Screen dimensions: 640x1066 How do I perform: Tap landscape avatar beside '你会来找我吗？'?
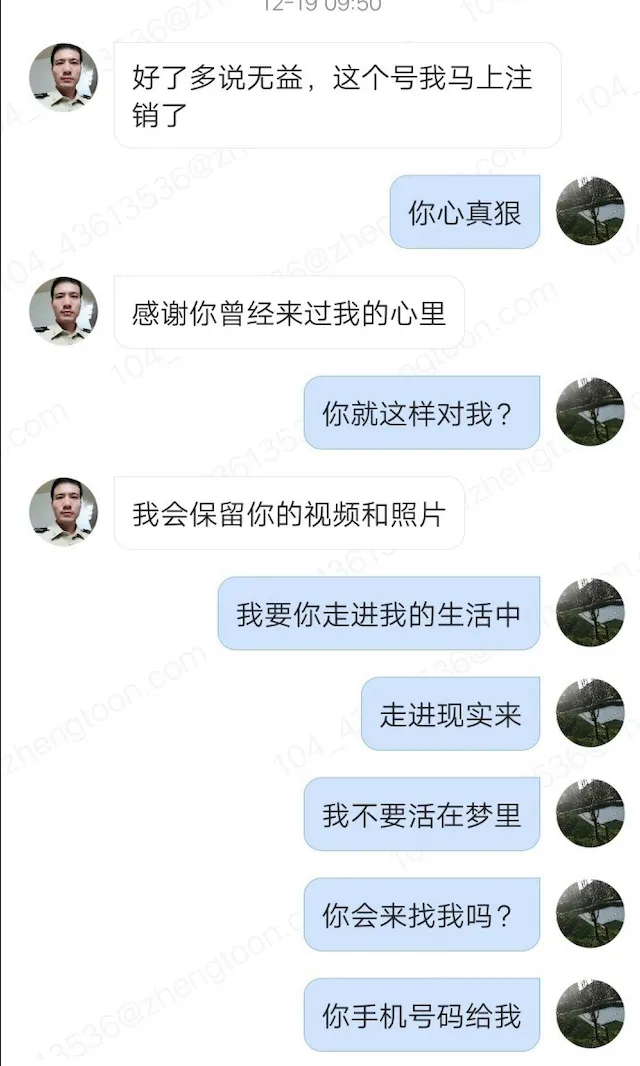[590, 914]
